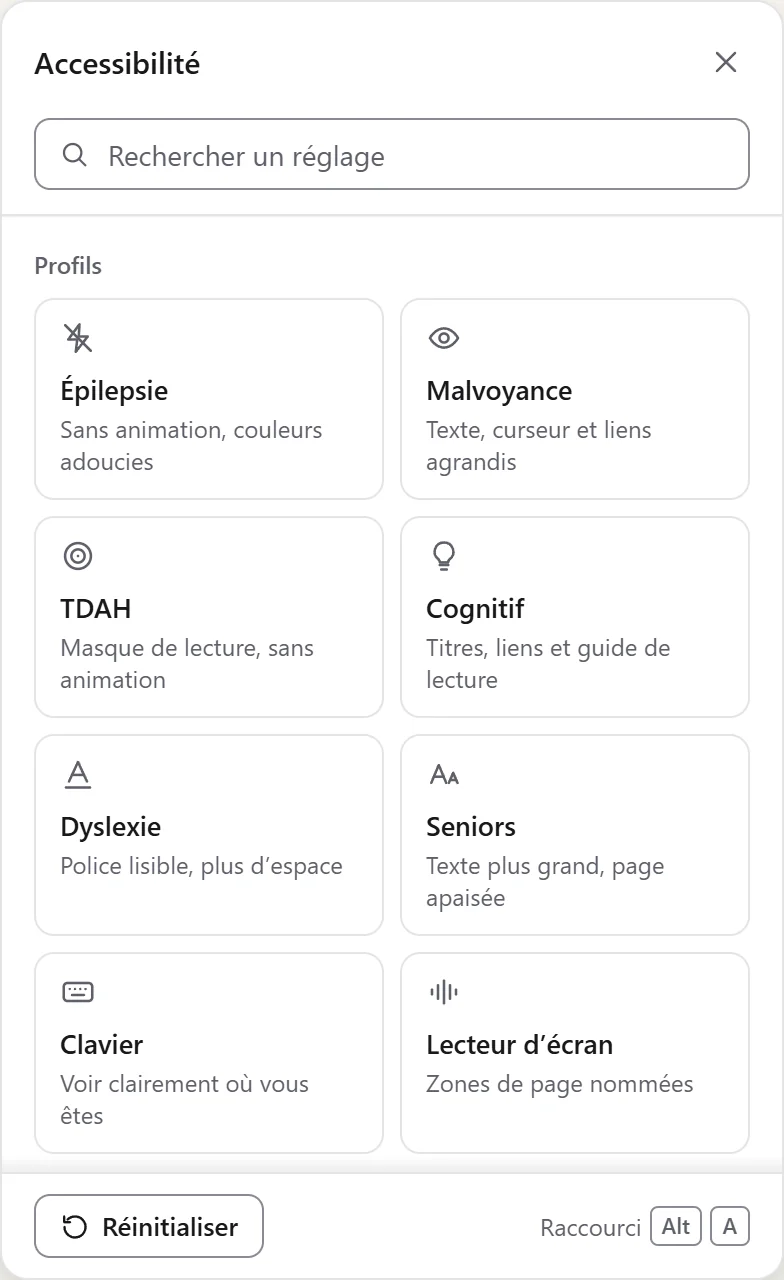Image resolution: width=784 pixels, height=1280 pixels.
Task: Click the sound wave Lecteur d'écran icon
Action: coord(443,992)
